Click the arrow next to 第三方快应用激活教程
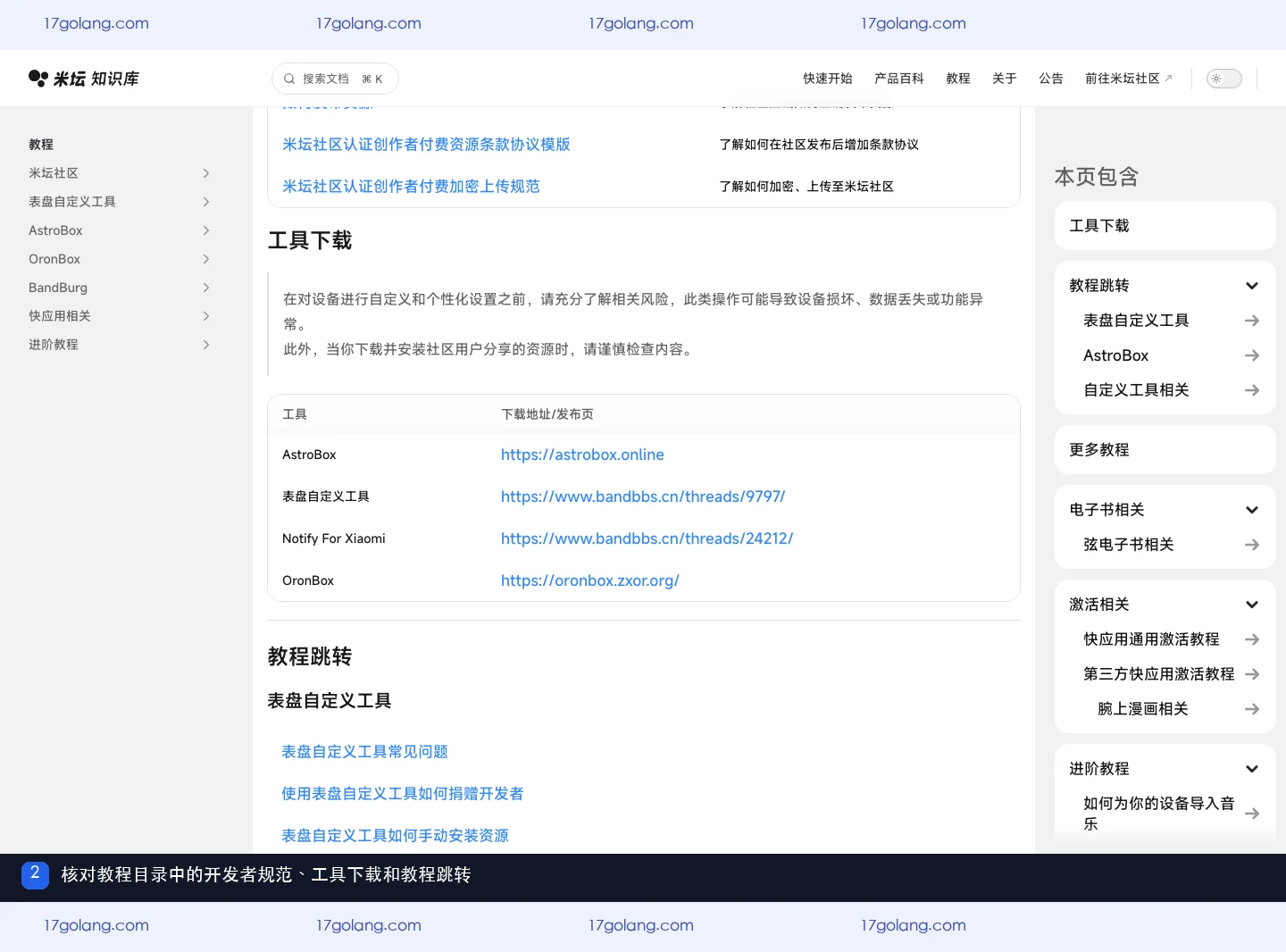The image size is (1286, 952). point(1252,674)
